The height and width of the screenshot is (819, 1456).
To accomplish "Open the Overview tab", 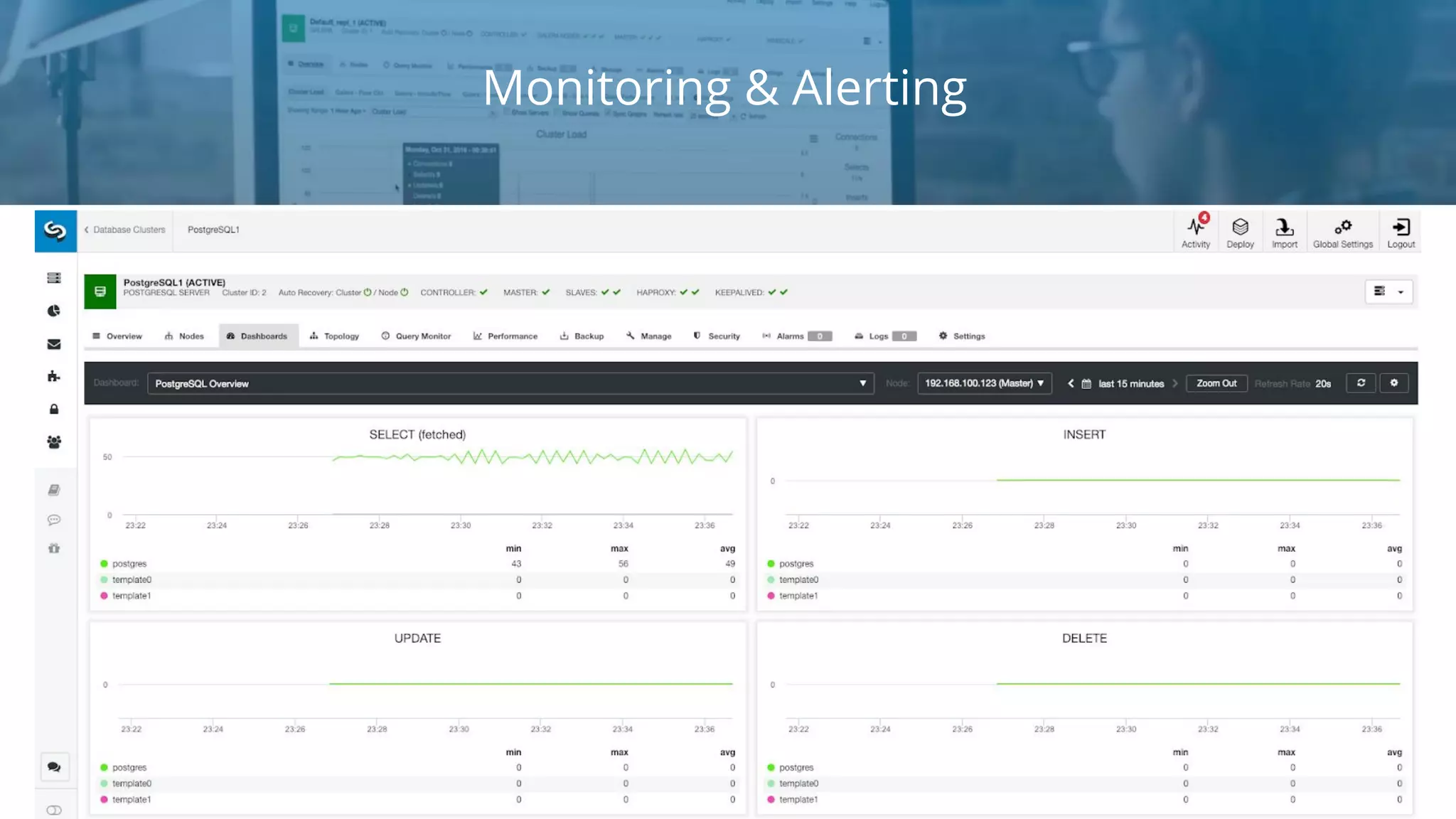I will coord(117,336).
